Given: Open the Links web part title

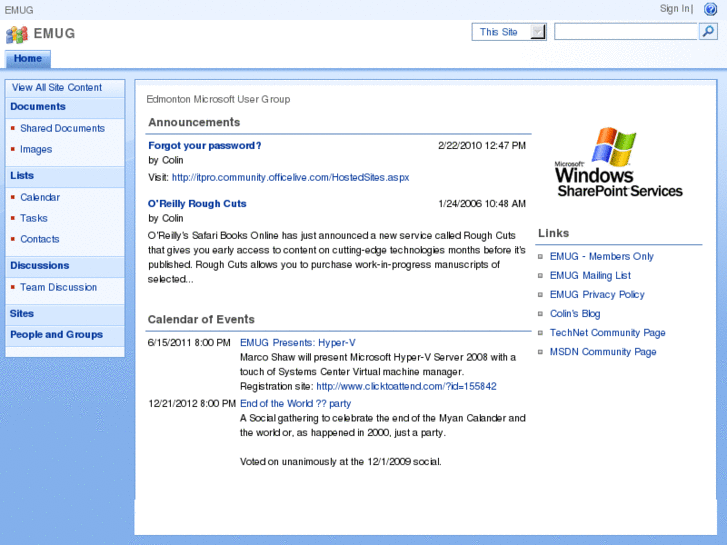Looking at the screenshot, I should point(554,233).
